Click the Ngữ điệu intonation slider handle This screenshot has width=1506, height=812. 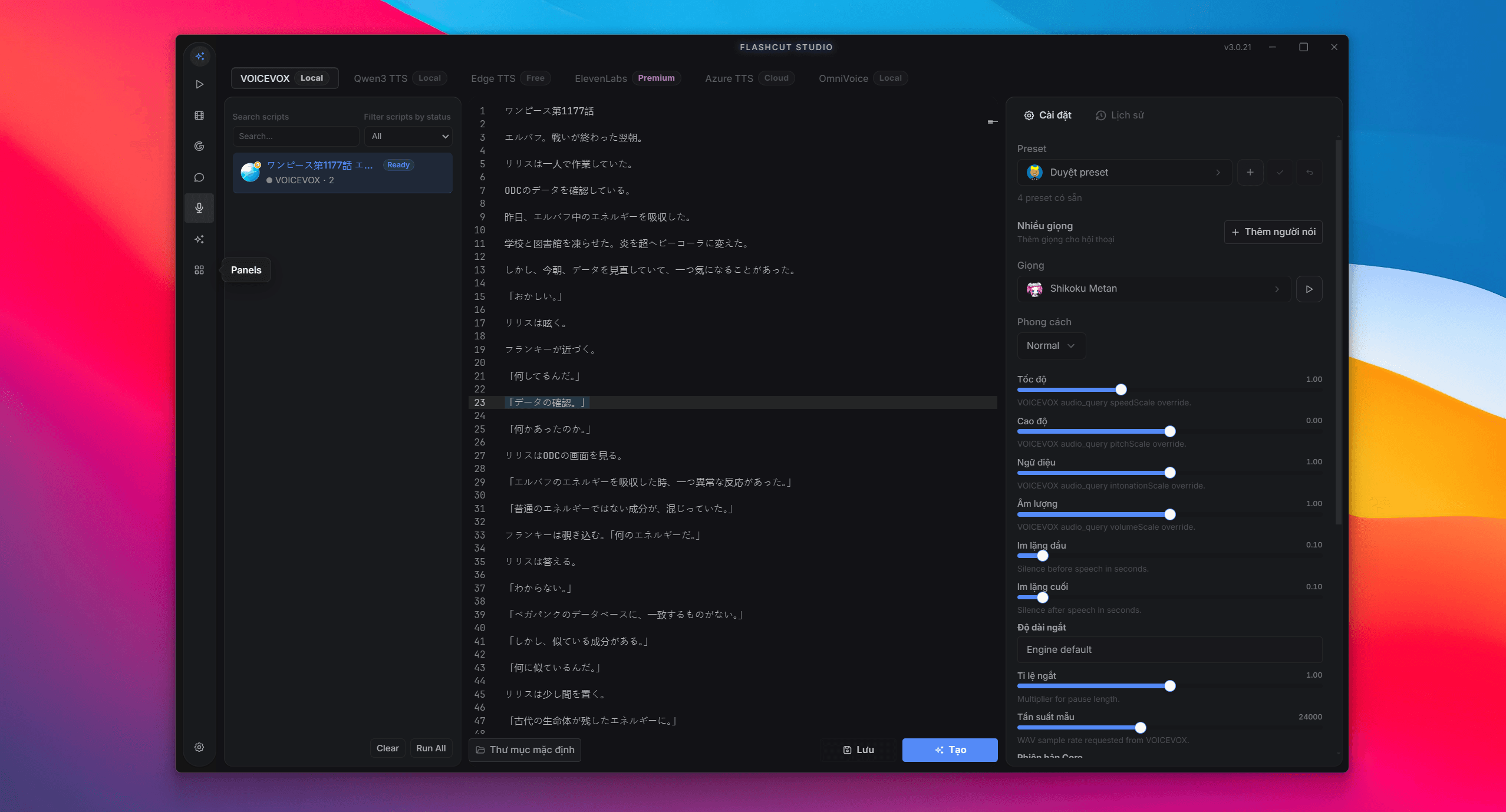pos(1170,473)
